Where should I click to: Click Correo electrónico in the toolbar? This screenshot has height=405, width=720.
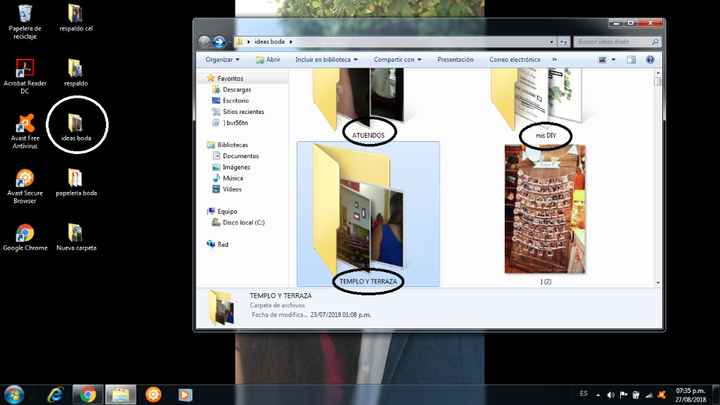(514, 60)
